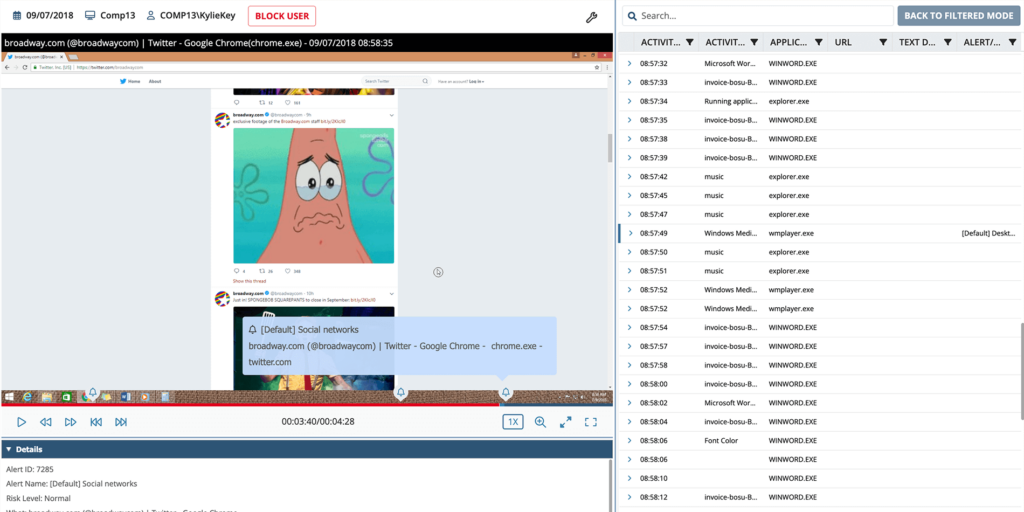Fast forward the session playback

pos(71,422)
